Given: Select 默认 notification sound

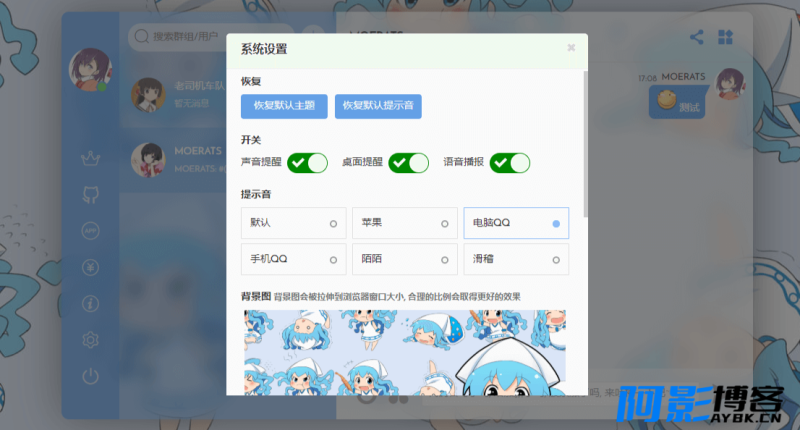Looking at the screenshot, I should [x=293, y=223].
